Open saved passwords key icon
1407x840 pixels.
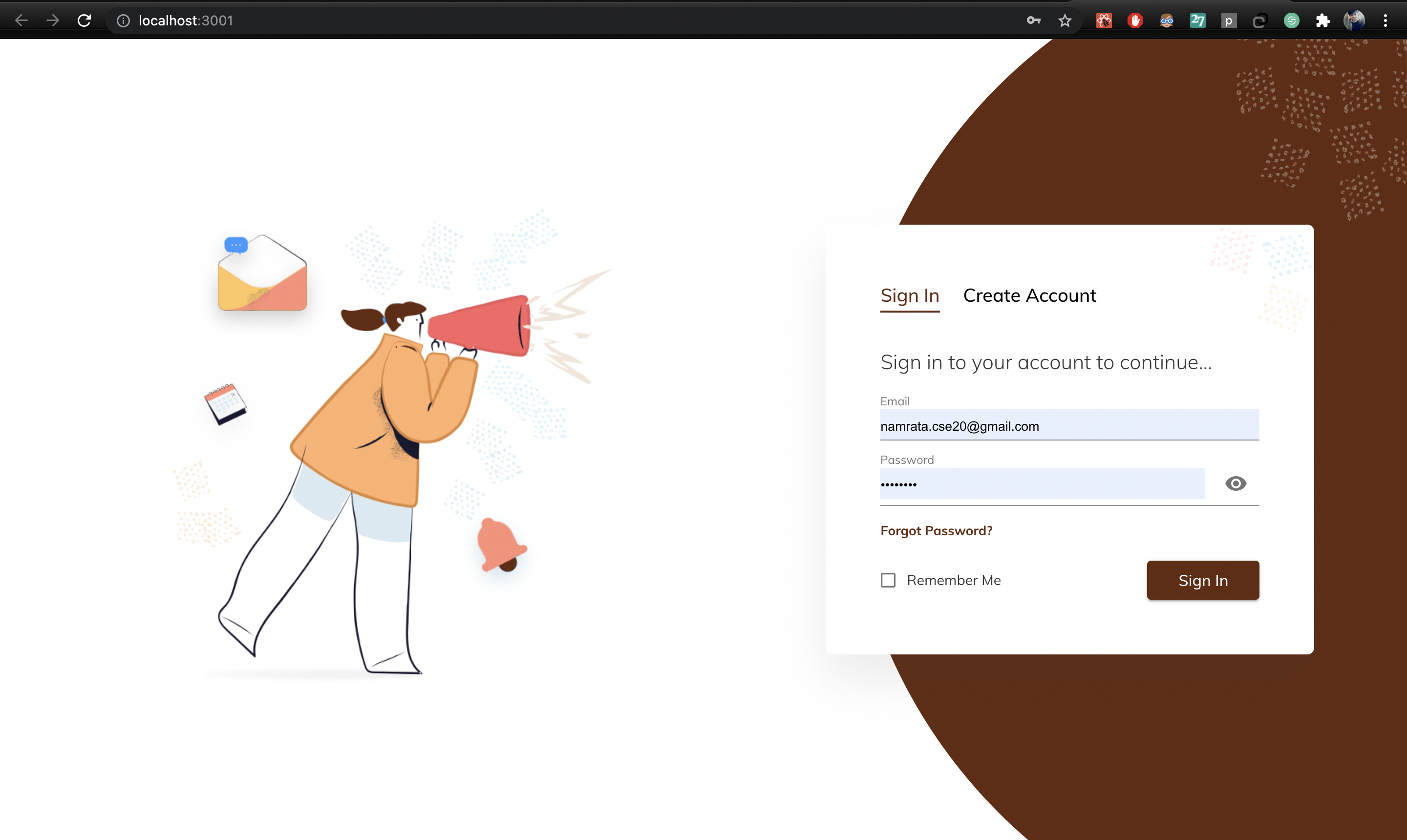1033,21
